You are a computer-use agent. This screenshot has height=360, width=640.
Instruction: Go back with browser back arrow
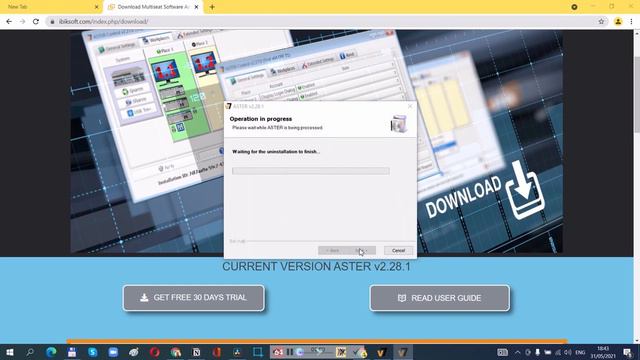(9, 21)
